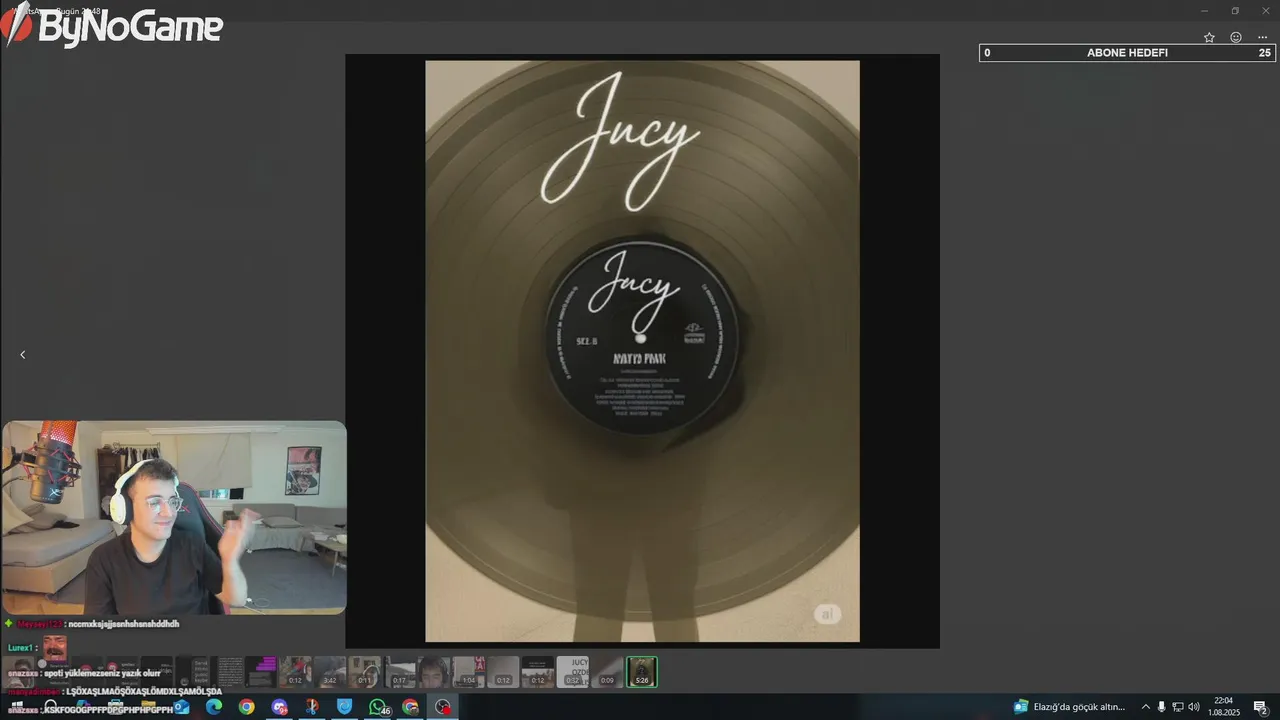Click the ABONE HEDEFI goal bar
The height and width of the screenshot is (720, 1280).
[x=1127, y=53]
